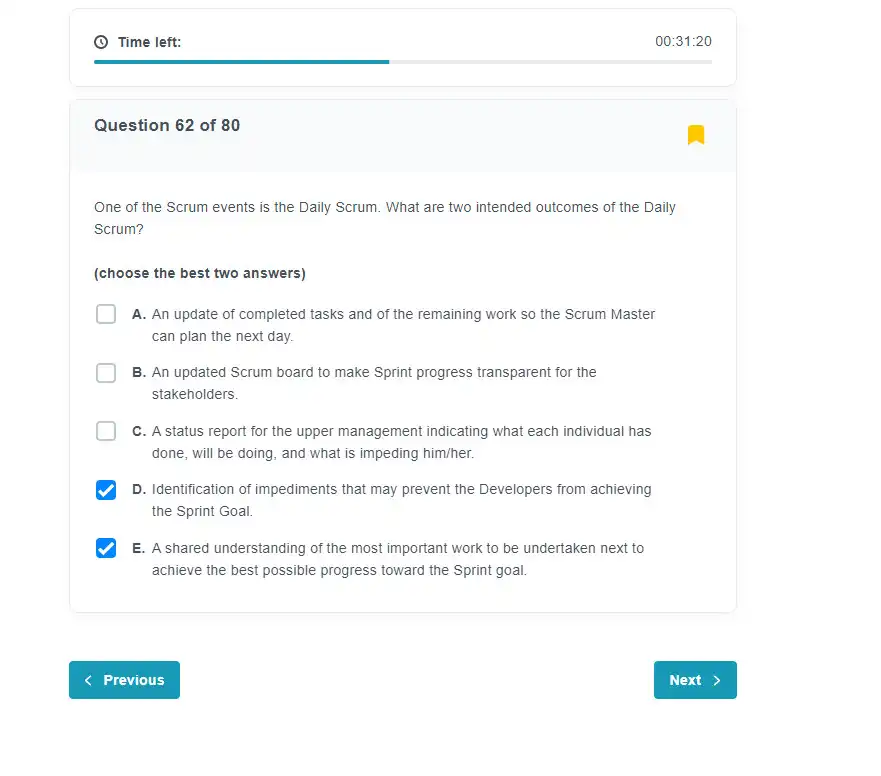Click the time remaining progress bar
Viewport: 881px width, 776px height.
coord(403,62)
